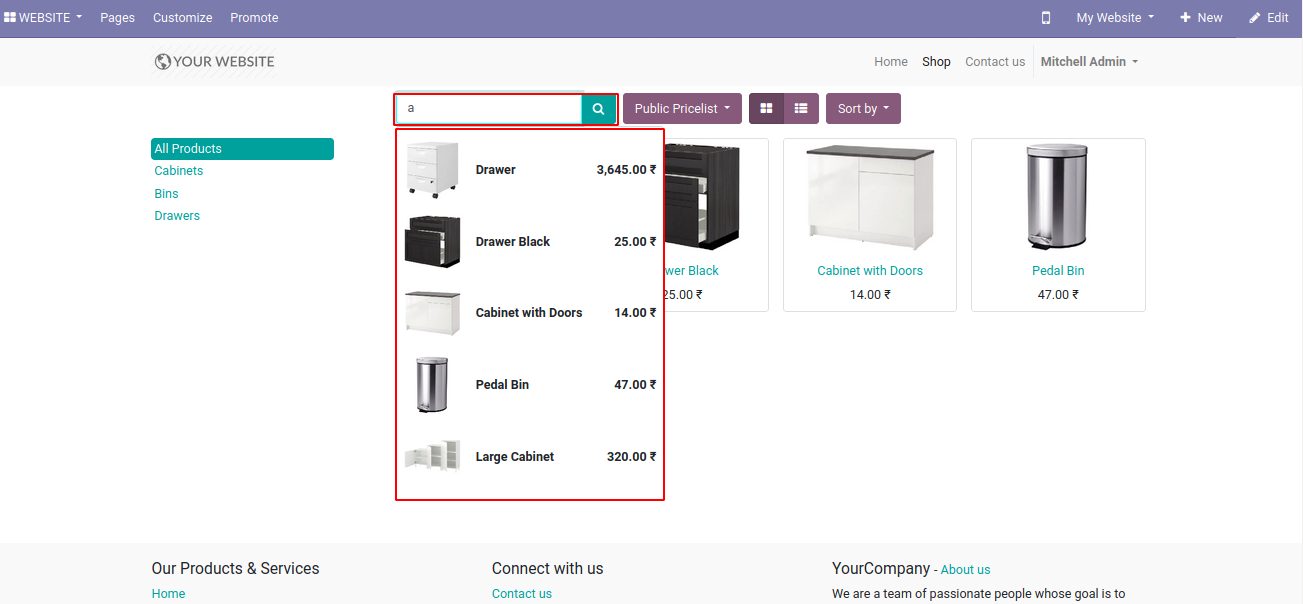This screenshot has height=604, width=1303.
Task: Open the WEBSITE apps grid menu
Action: pyautogui.click(x=43, y=18)
